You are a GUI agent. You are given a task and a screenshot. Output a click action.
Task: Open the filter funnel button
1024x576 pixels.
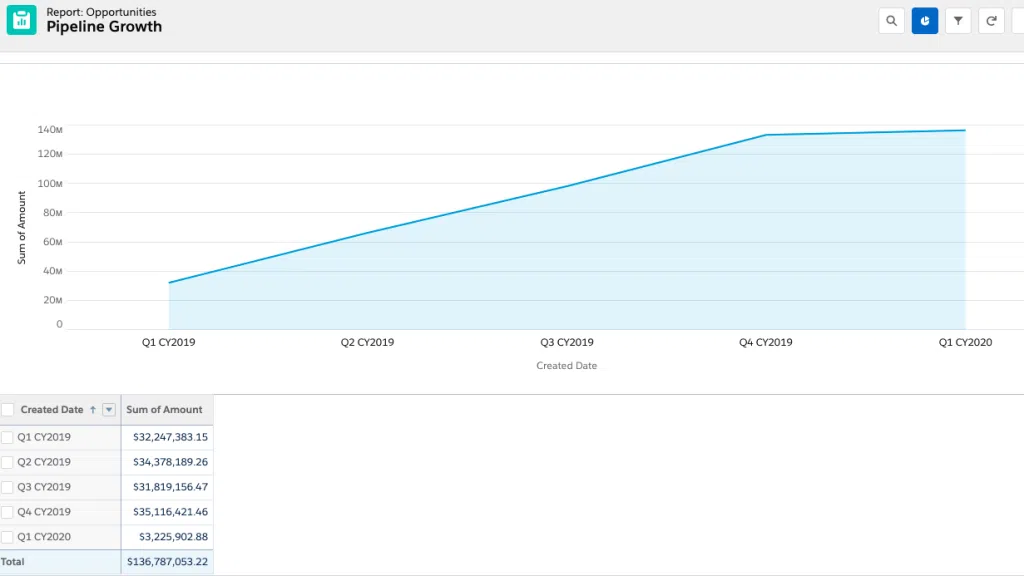(958, 21)
